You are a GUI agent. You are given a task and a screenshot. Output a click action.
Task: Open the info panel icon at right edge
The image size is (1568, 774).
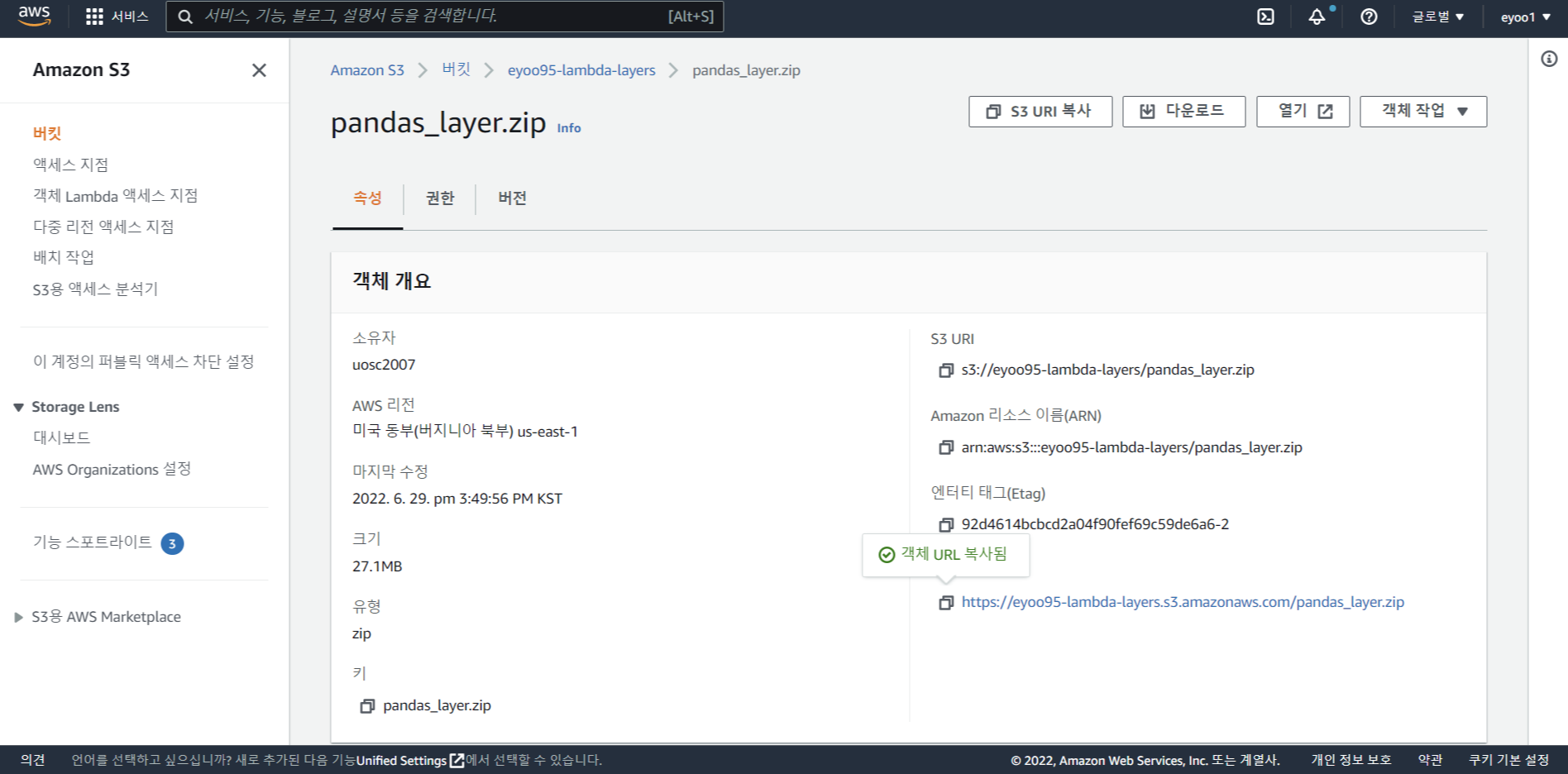click(1549, 59)
